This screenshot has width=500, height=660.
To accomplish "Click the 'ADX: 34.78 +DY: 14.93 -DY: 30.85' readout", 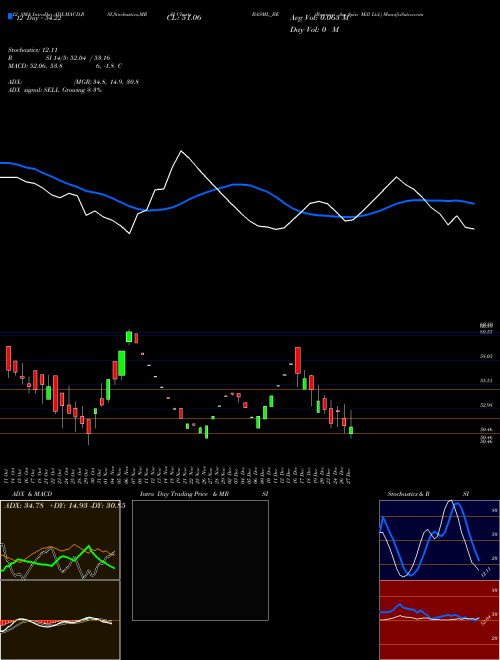I will point(64,506).
